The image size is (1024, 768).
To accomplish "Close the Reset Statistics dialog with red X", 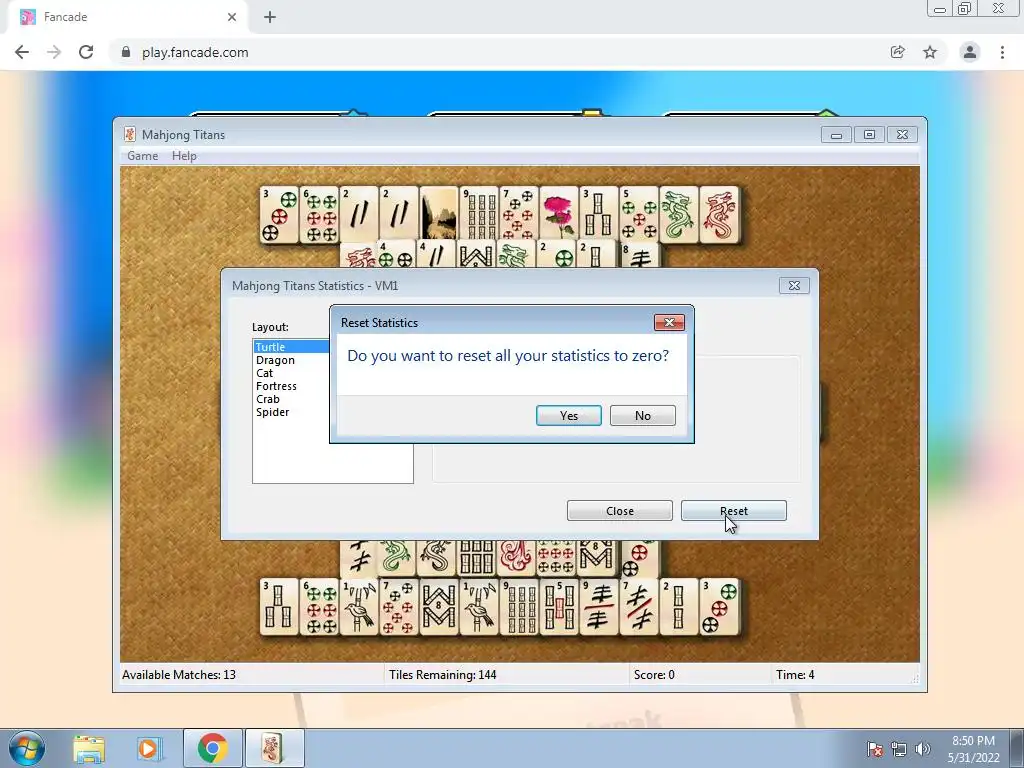I will [669, 322].
